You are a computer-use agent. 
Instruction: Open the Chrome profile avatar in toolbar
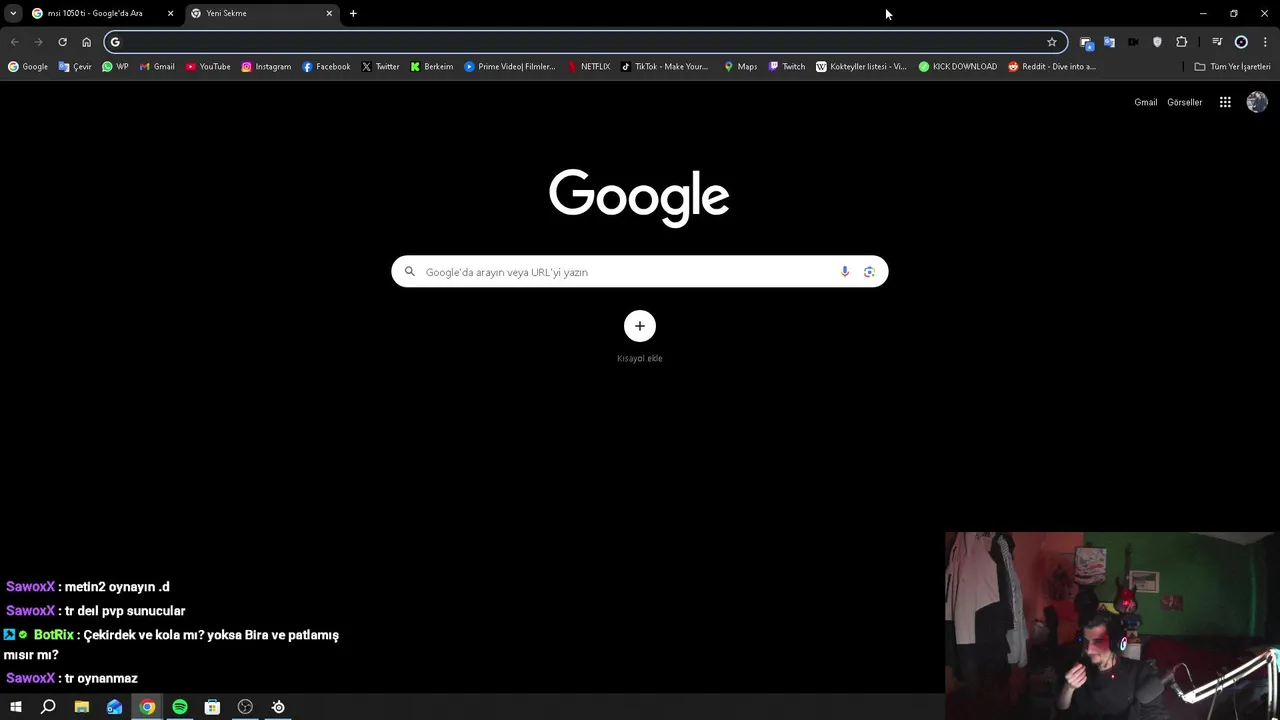pyautogui.click(x=1241, y=42)
